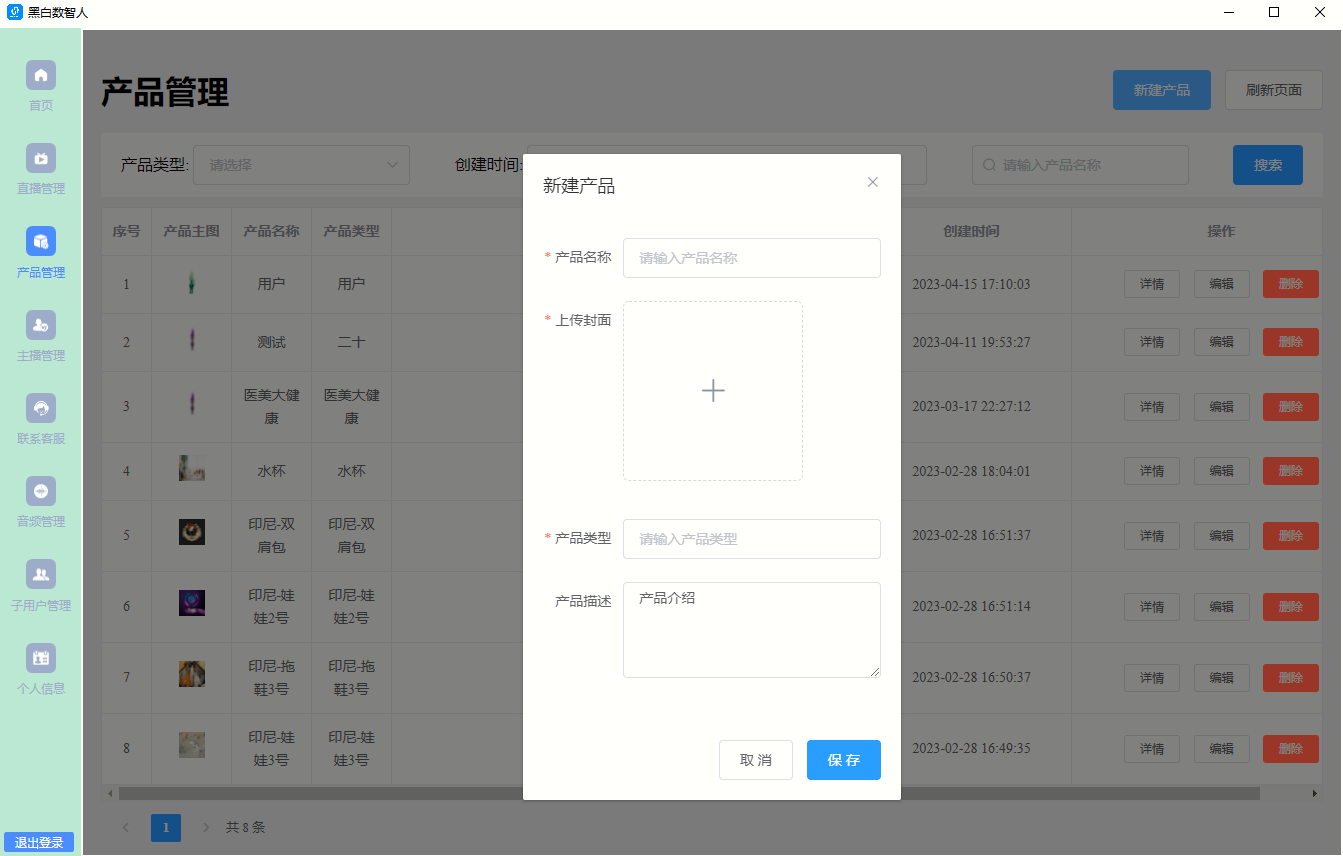Open 详情 for the 2023-04-11 row

coord(1152,342)
